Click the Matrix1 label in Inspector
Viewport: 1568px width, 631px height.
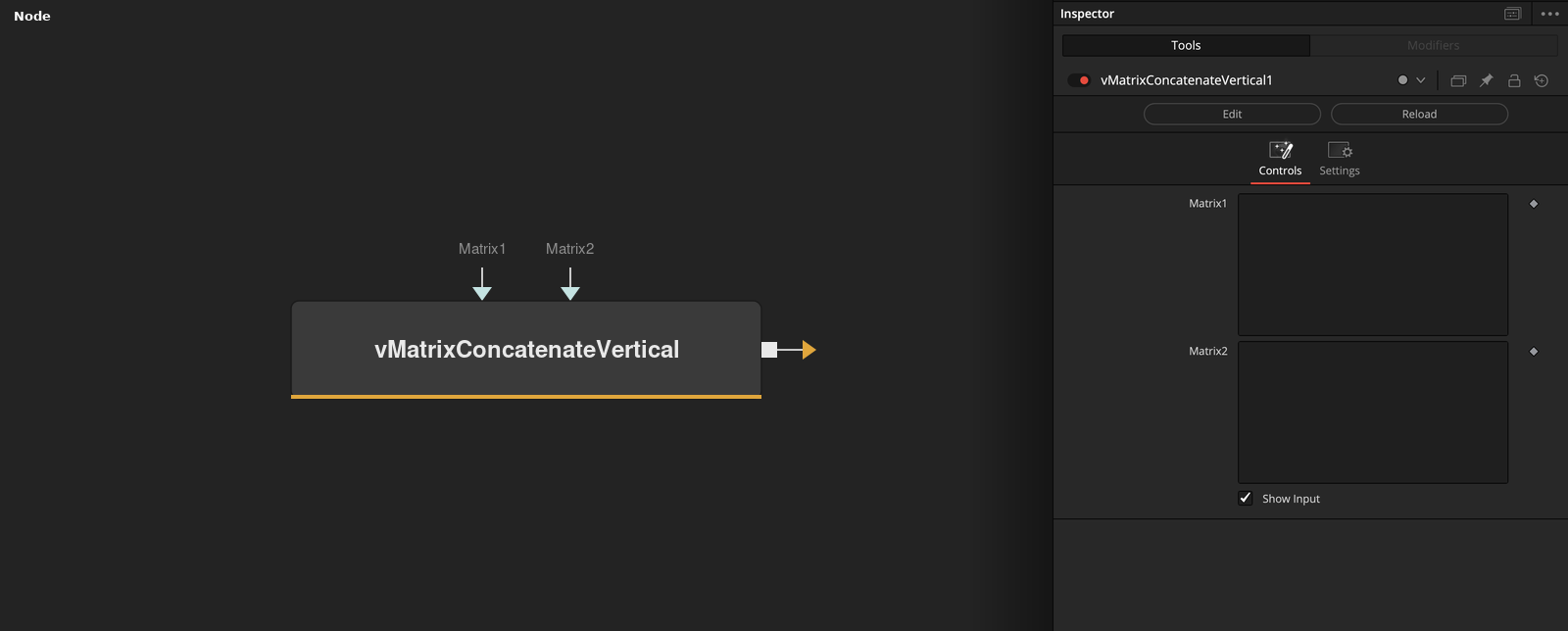tap(1207, 203)
